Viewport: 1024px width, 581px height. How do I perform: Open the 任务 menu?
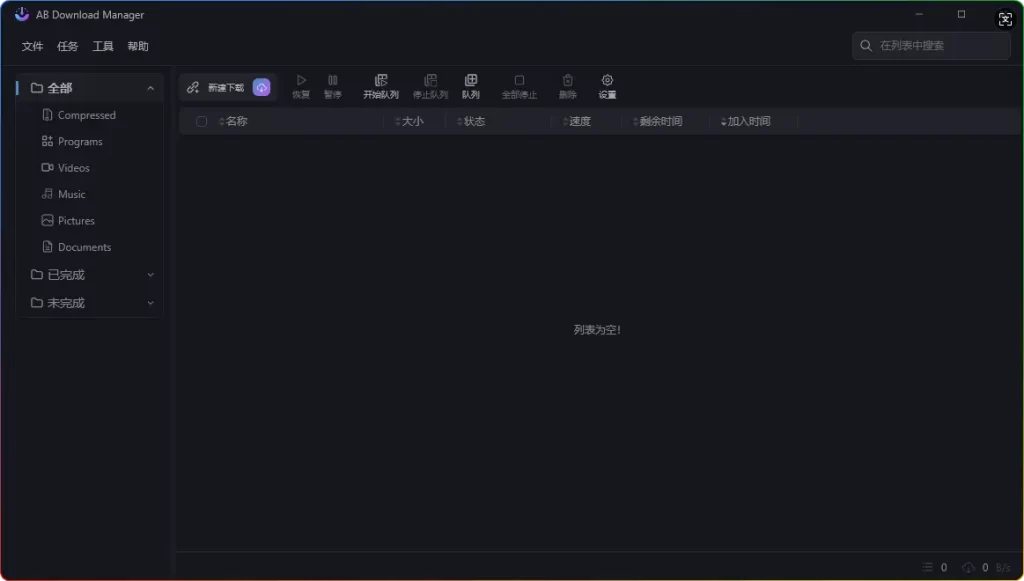click(66, 46)
